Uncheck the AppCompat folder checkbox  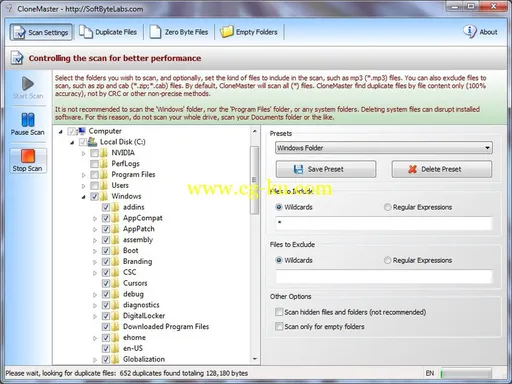coord(106,218)
